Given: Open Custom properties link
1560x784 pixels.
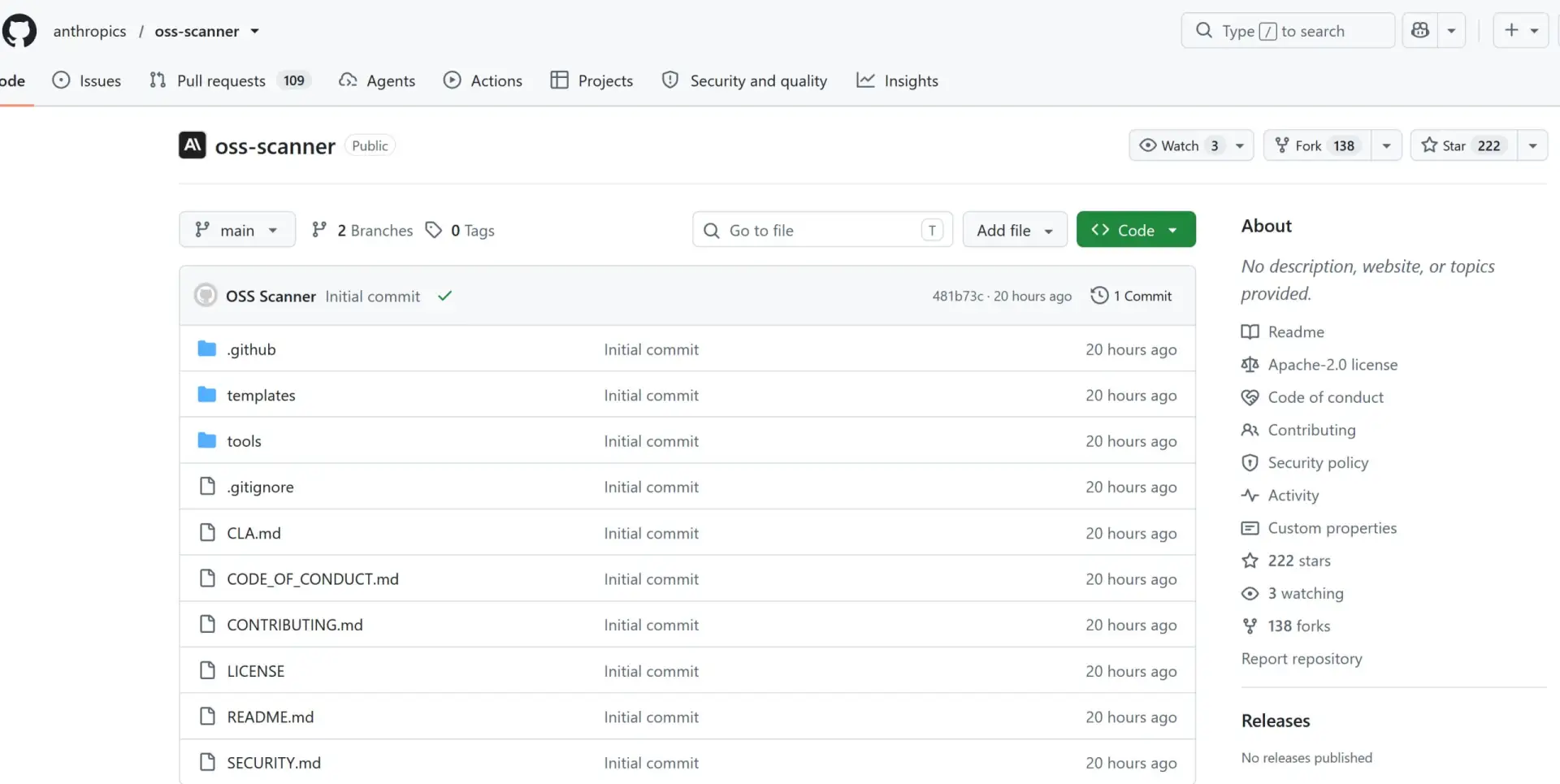Looking at the screenshot, I should pyautogui.click(x=1319, y=528).
